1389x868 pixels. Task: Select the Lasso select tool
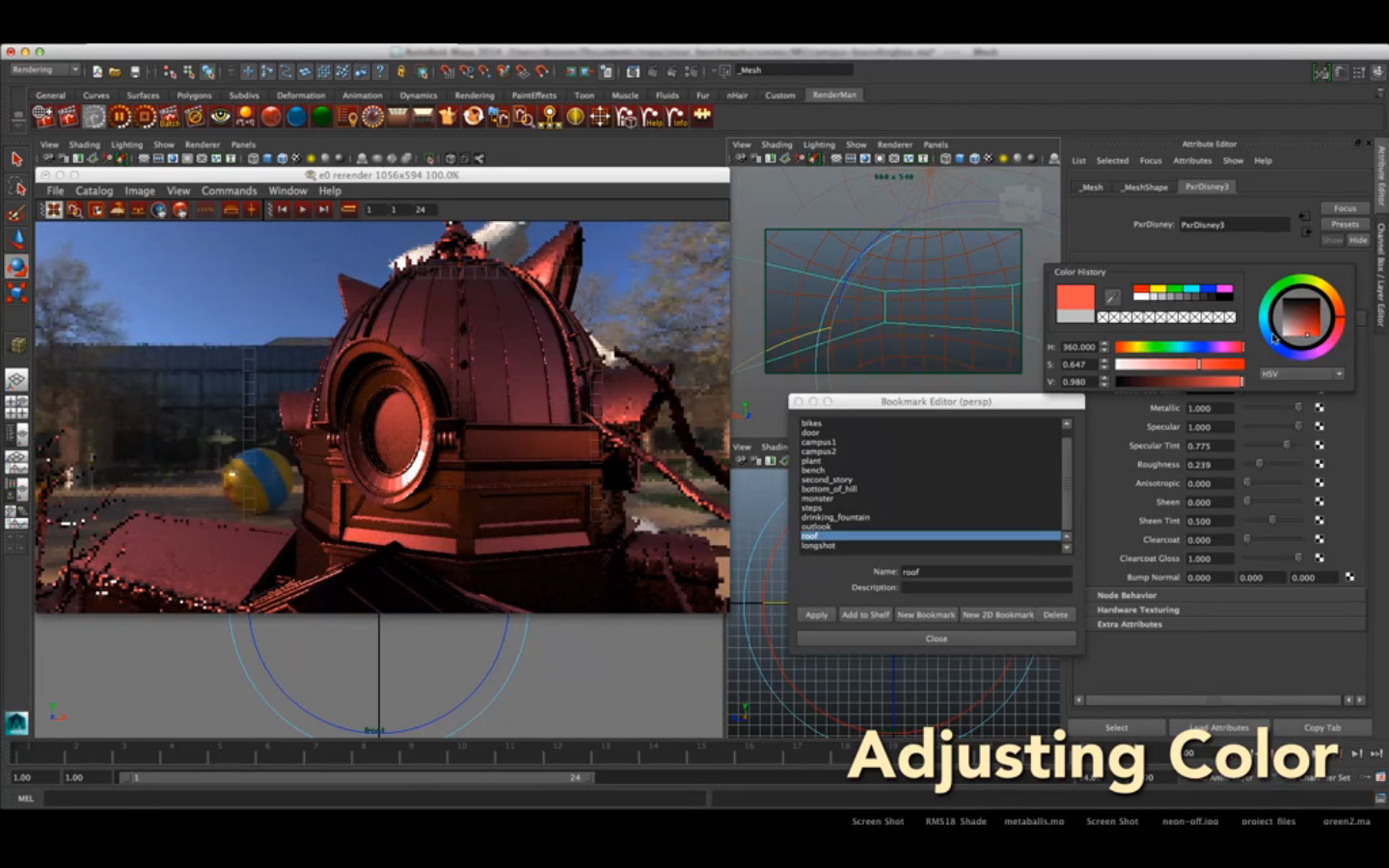tap(16, 185)
